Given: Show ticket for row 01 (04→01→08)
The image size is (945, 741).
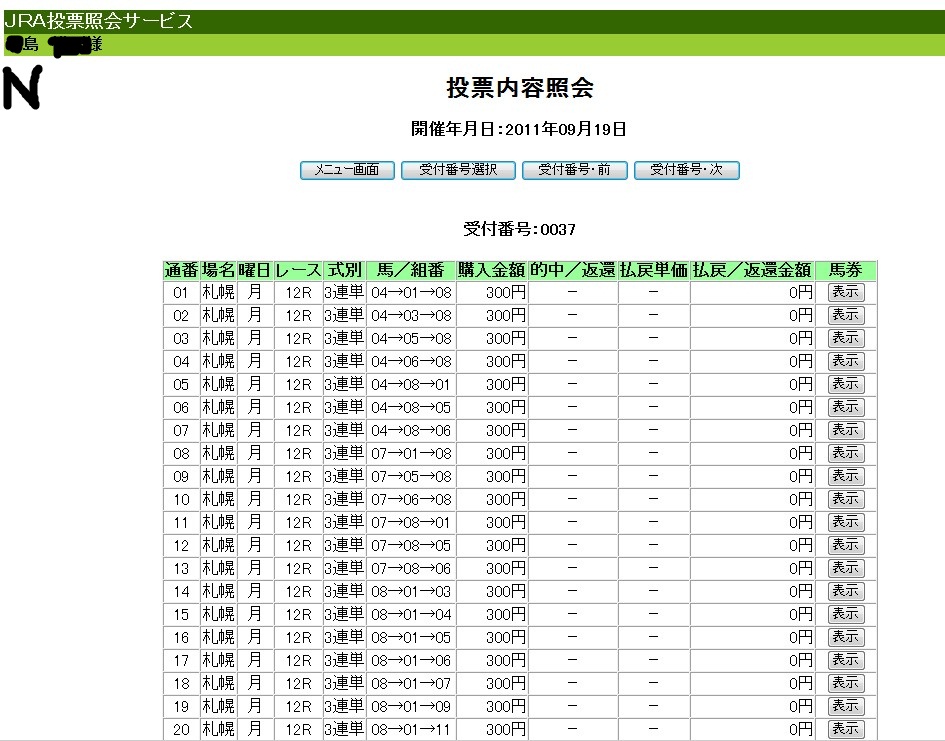Looking at the screenshot, I should 846,292.
